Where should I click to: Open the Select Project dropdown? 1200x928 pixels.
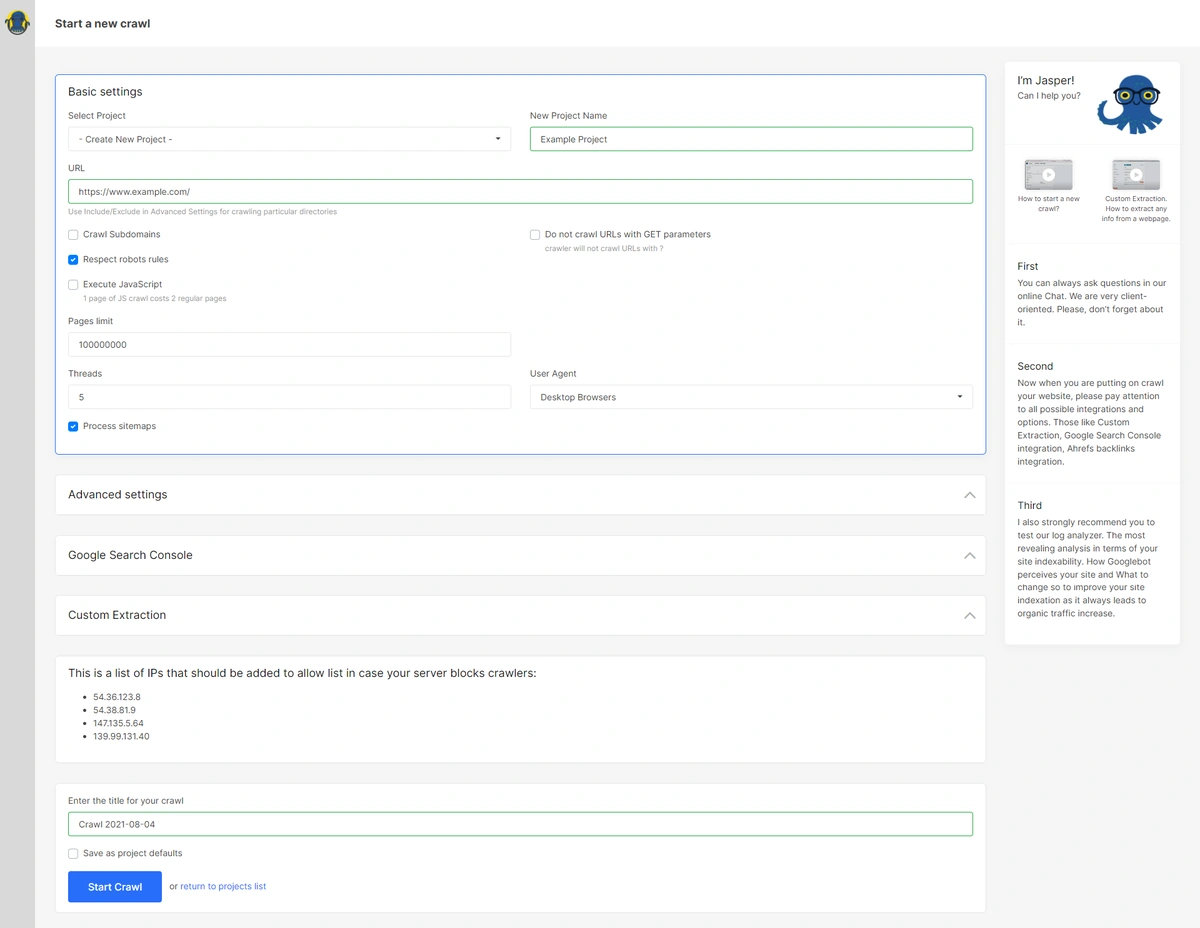[x=289, y=138]
